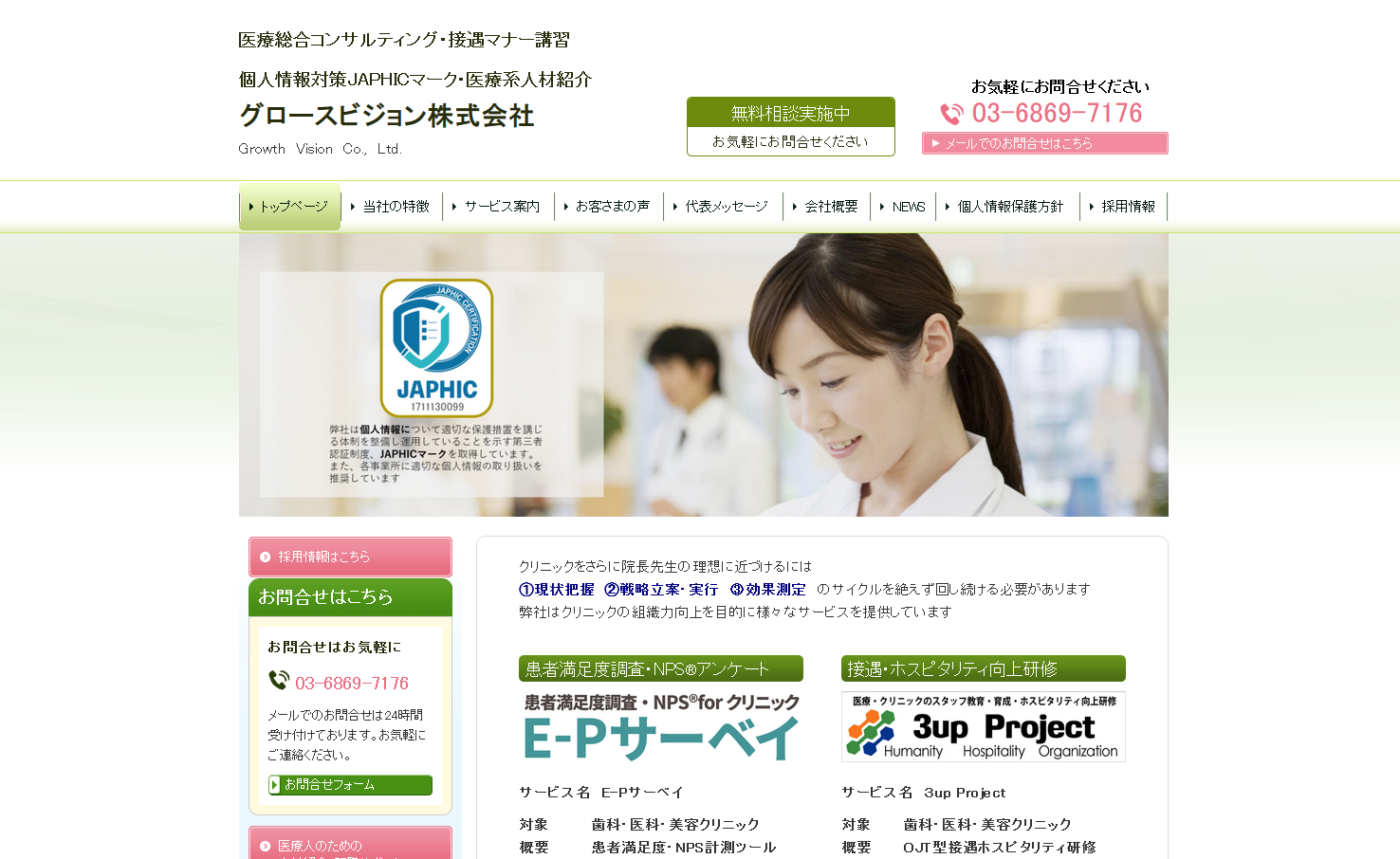1400x859 pixels.
Task: Click the グロースビジョン株式会社 company logo
Action: tap(386, 116)
